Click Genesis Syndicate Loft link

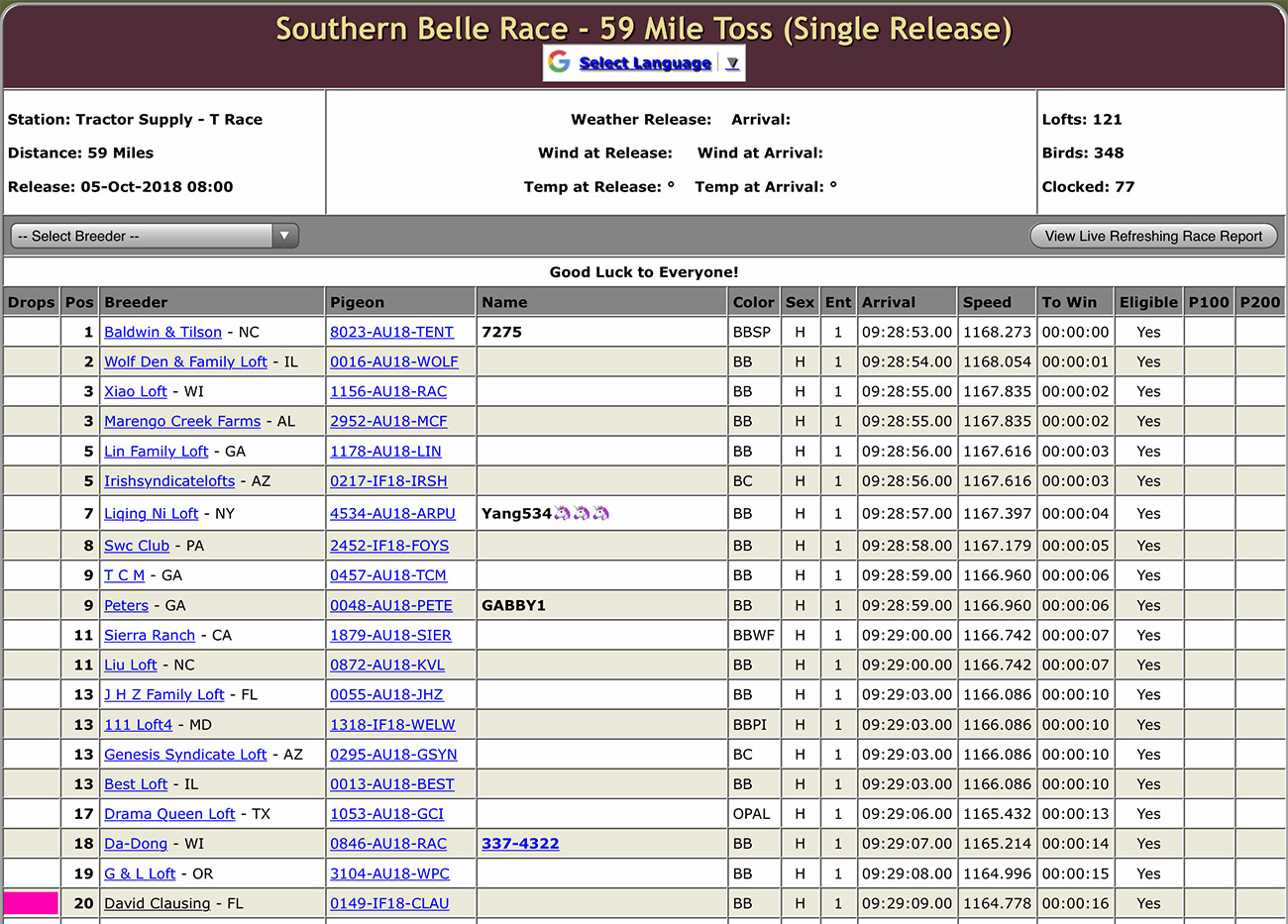[x=185, y=755]
